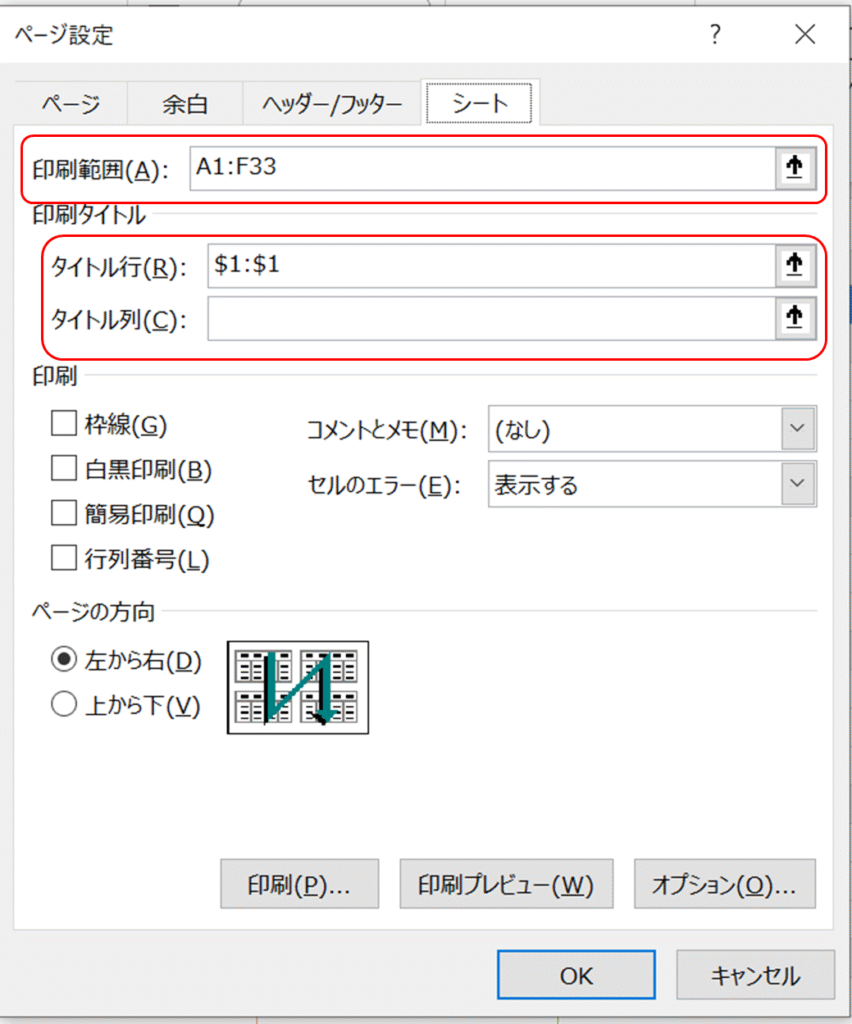Click the range selector arrow for タイトル列
Image resolution: width=852 pixels, height=1024 pixels.
tap(795, 318)
